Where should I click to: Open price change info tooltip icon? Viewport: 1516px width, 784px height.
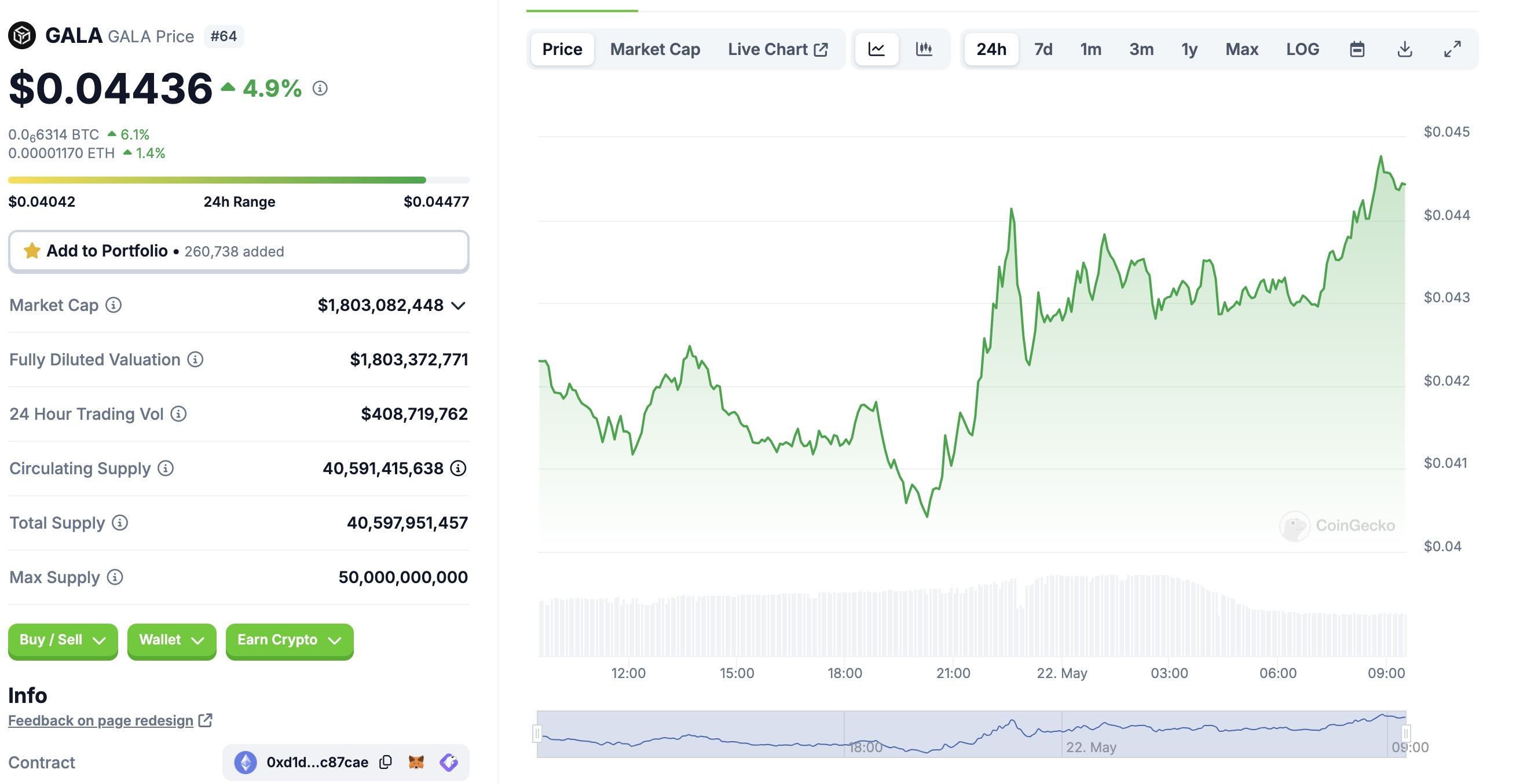tap(320, 88)
